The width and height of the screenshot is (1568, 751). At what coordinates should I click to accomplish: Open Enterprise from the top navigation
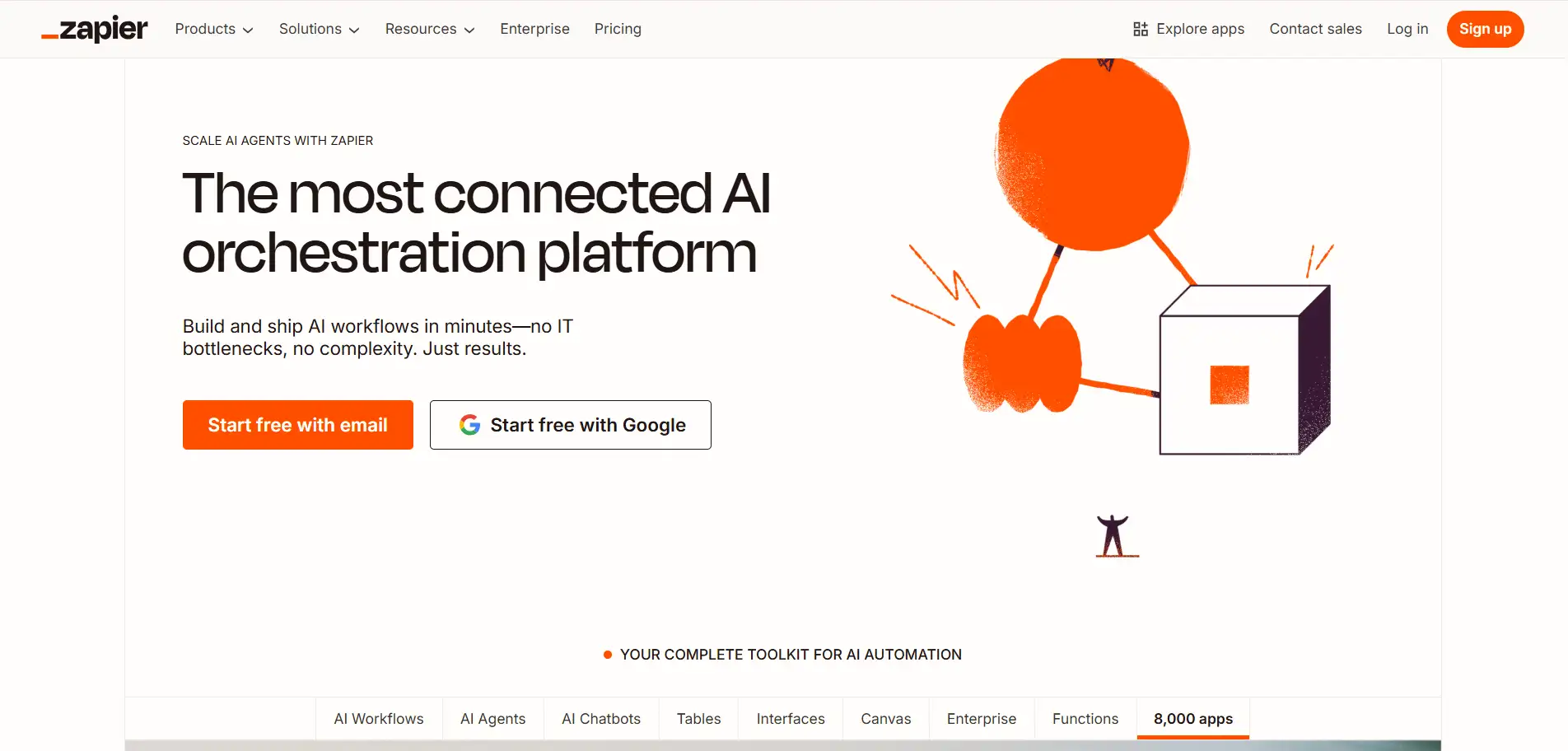[534, 29]
